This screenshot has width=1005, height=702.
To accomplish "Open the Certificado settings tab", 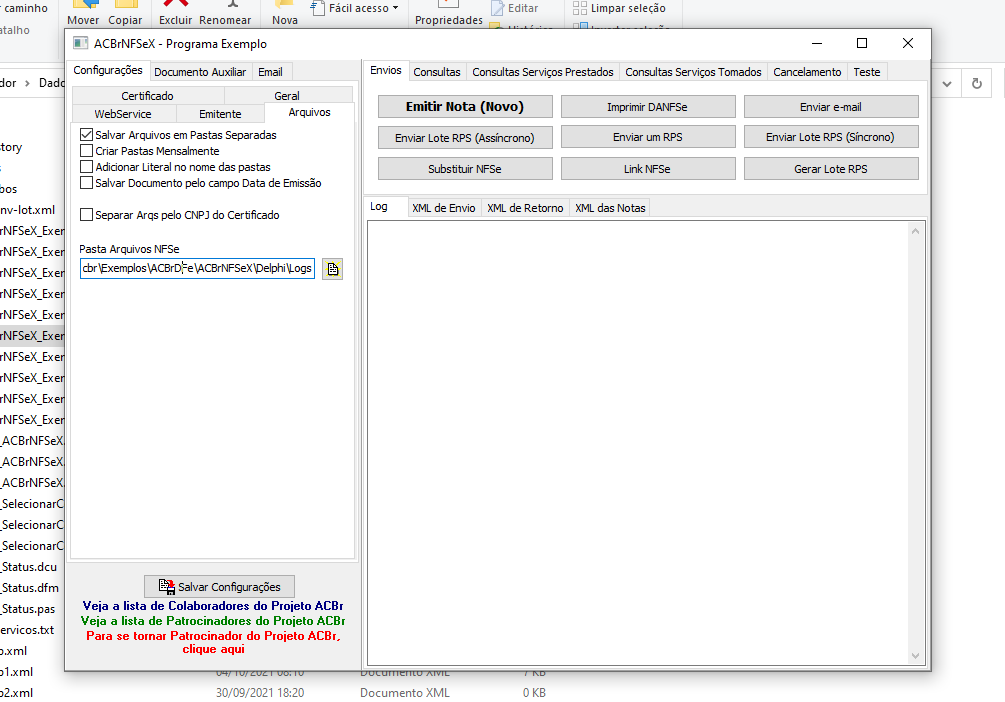I will coord(147,96).
